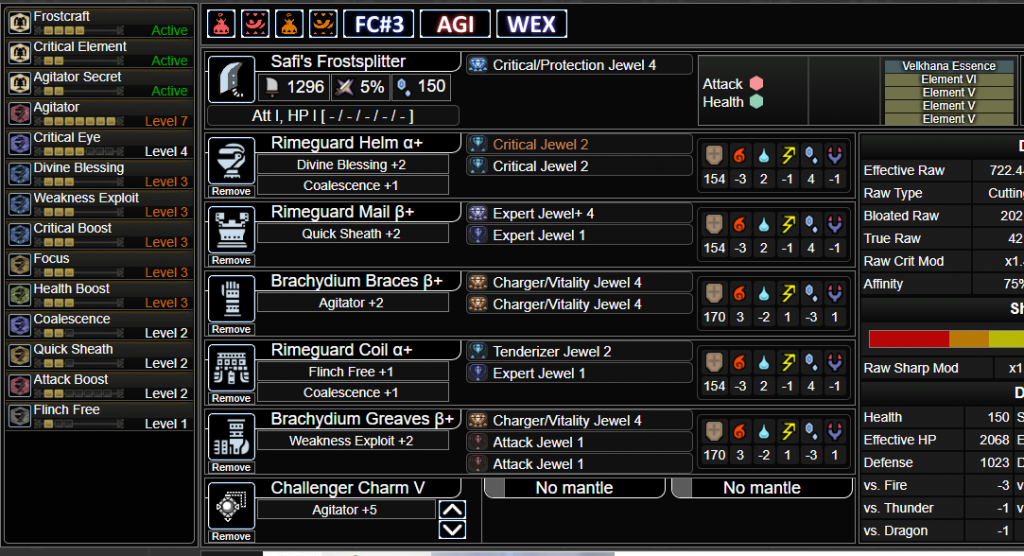Click the Brachydium Braces β+ arm armor icon
The height and width of the screenshot is (556, 1024).
click(231, 297)
